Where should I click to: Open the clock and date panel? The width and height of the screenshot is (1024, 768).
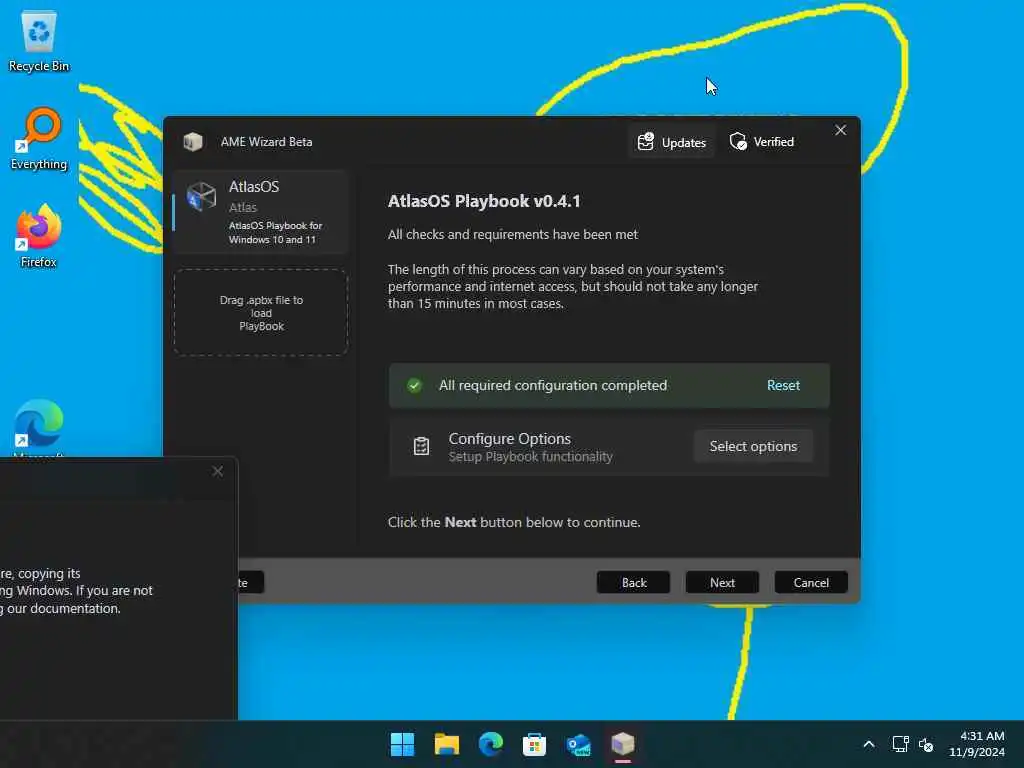point(976,744)
